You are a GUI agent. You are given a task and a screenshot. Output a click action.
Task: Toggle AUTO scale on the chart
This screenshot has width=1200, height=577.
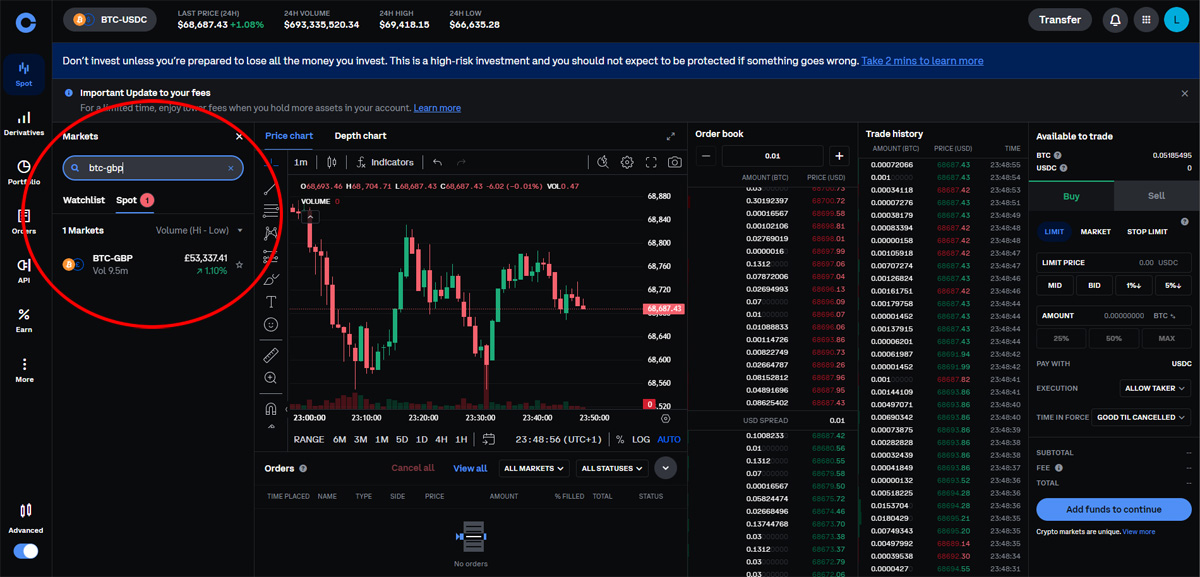point(669,439)
